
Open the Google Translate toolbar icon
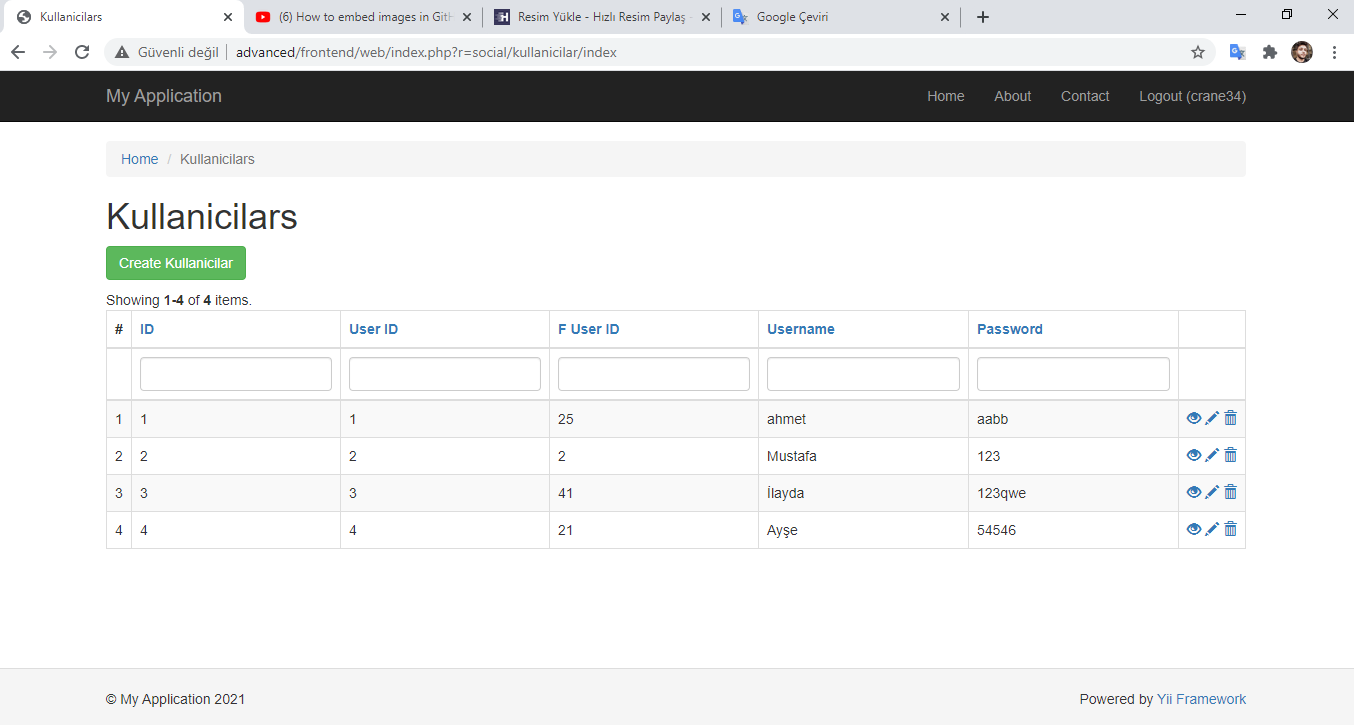(x=1238, y=52)
